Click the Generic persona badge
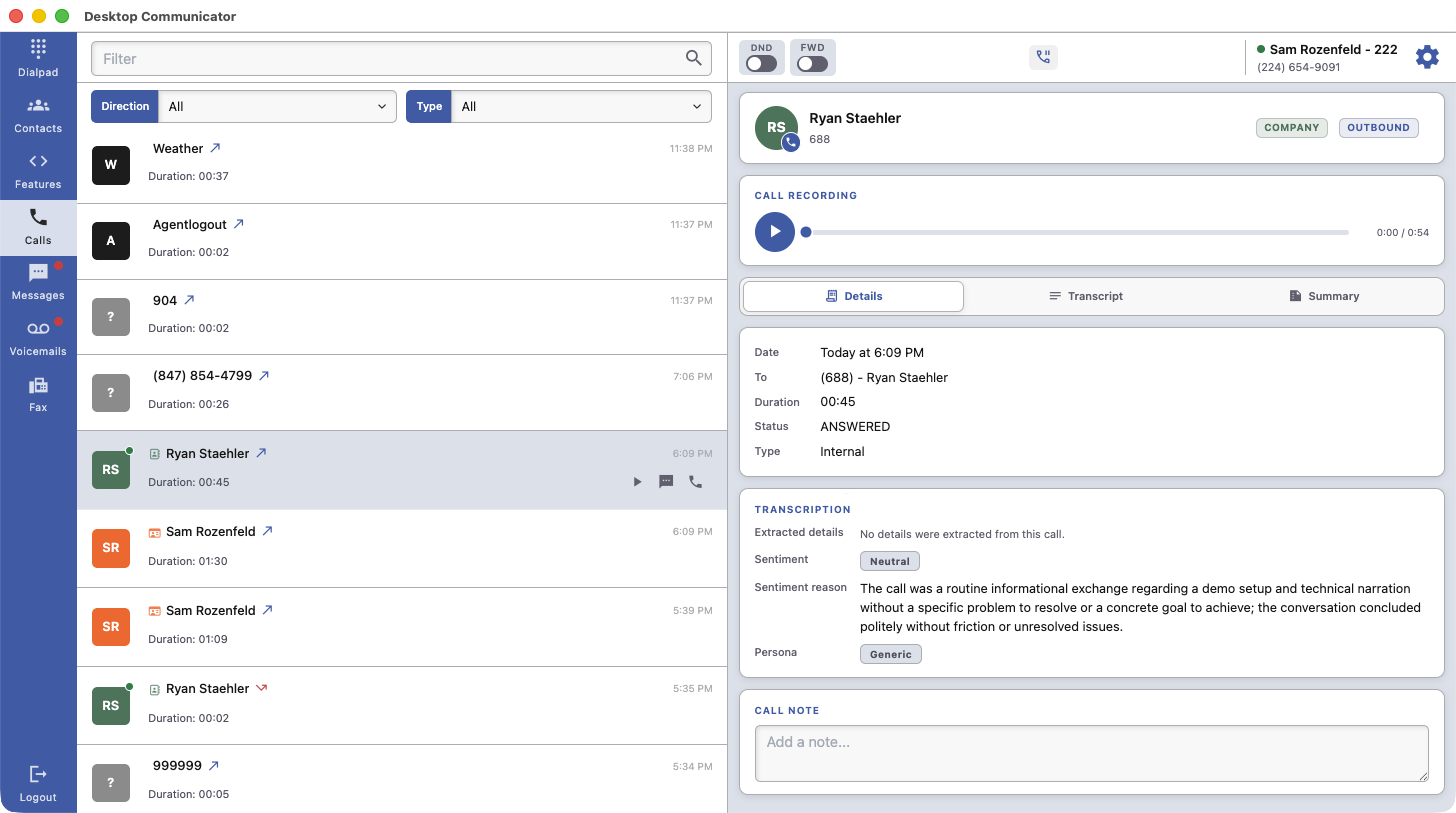Image resolution: width=1456 pixels, height=813 pixels. [891, 654]
